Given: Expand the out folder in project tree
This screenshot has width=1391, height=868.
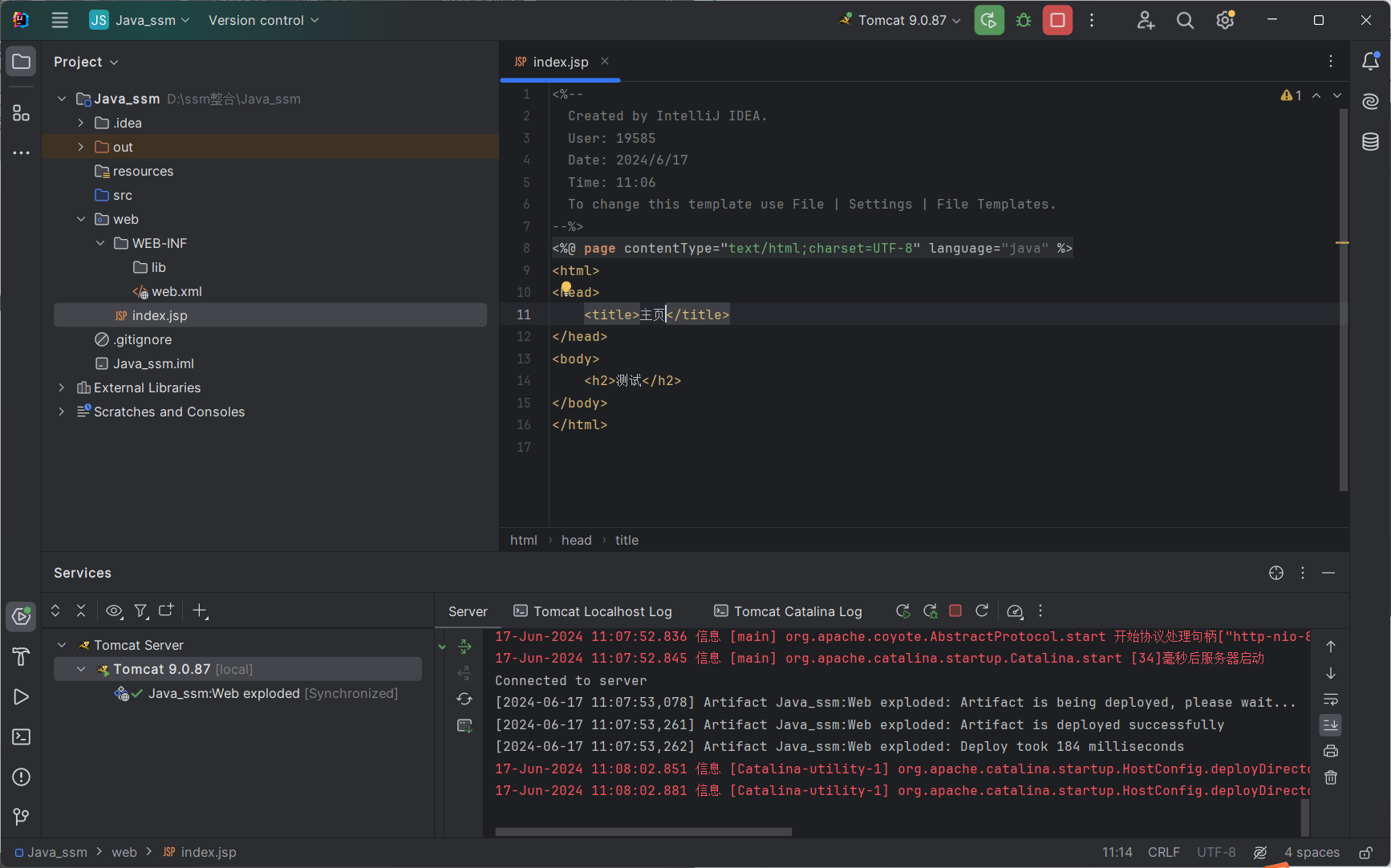Looking at the screenshot, I should pyautogui.click(x=81, y=147).
